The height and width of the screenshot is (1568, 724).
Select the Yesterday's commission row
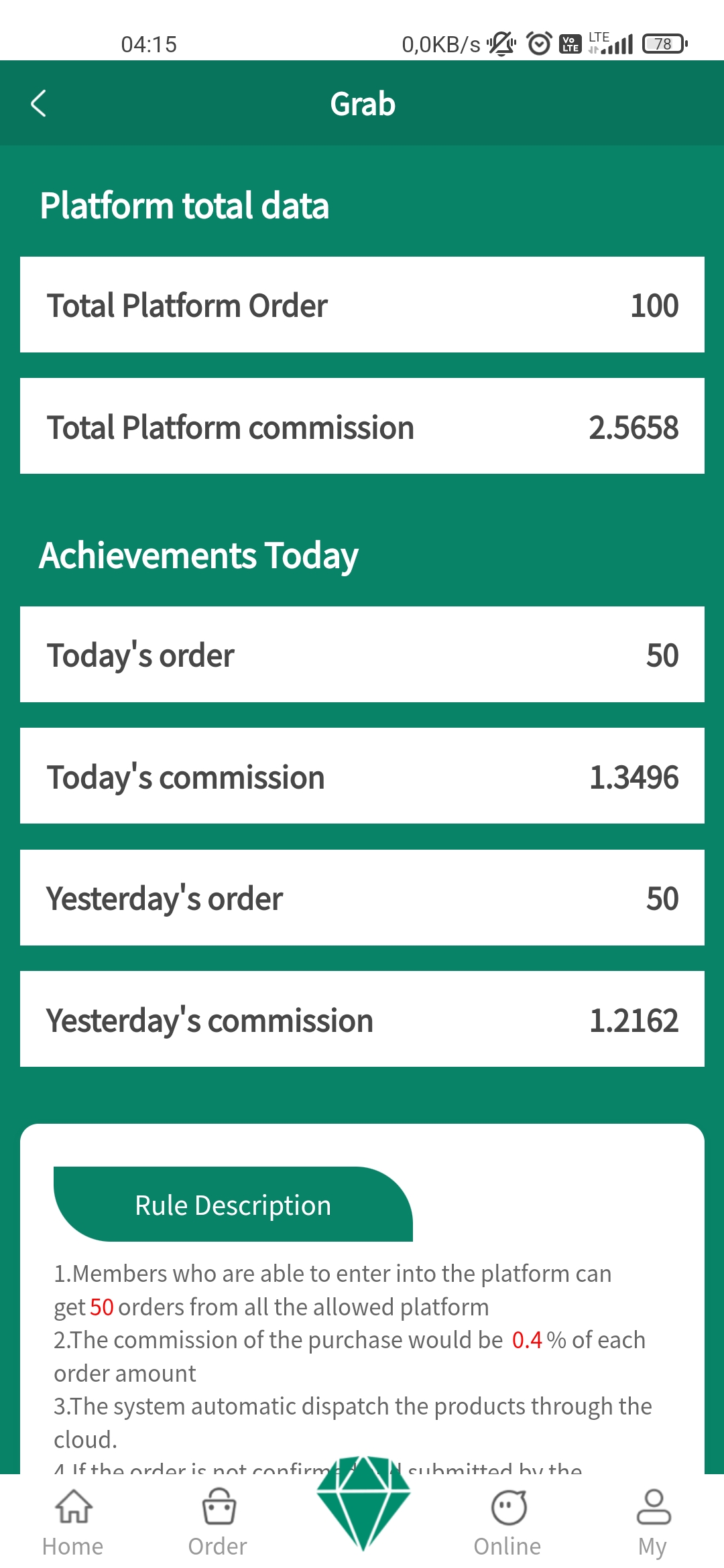362,1019
